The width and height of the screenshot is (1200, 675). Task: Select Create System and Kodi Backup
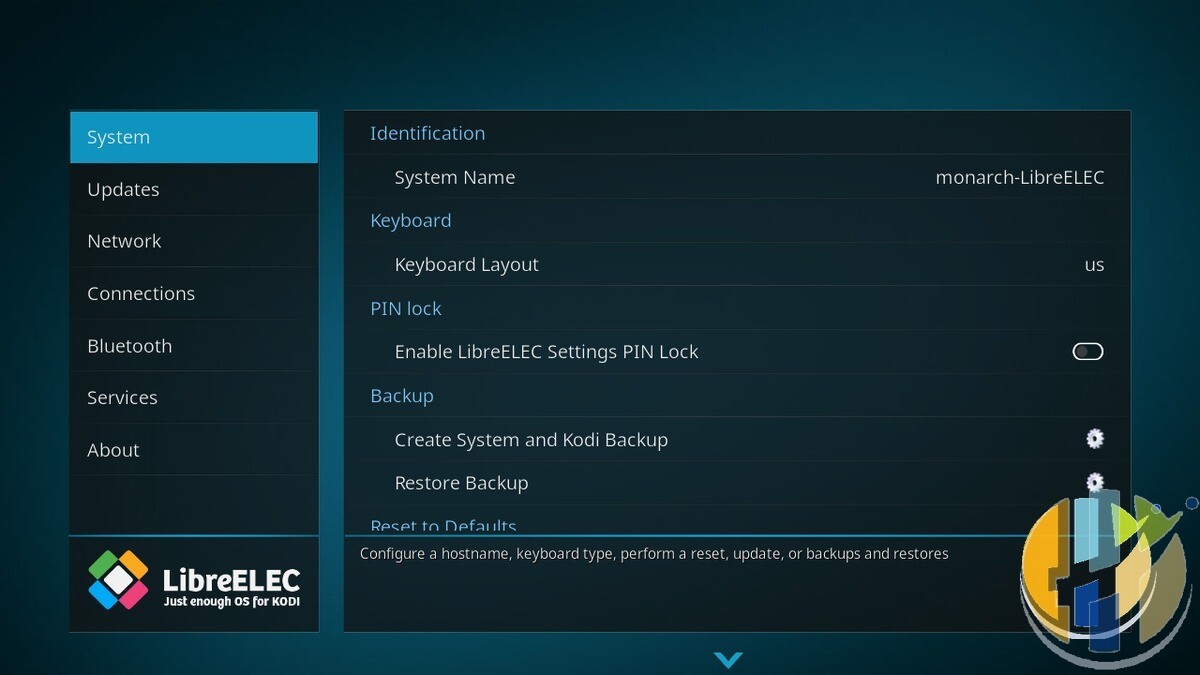[737, 439]
